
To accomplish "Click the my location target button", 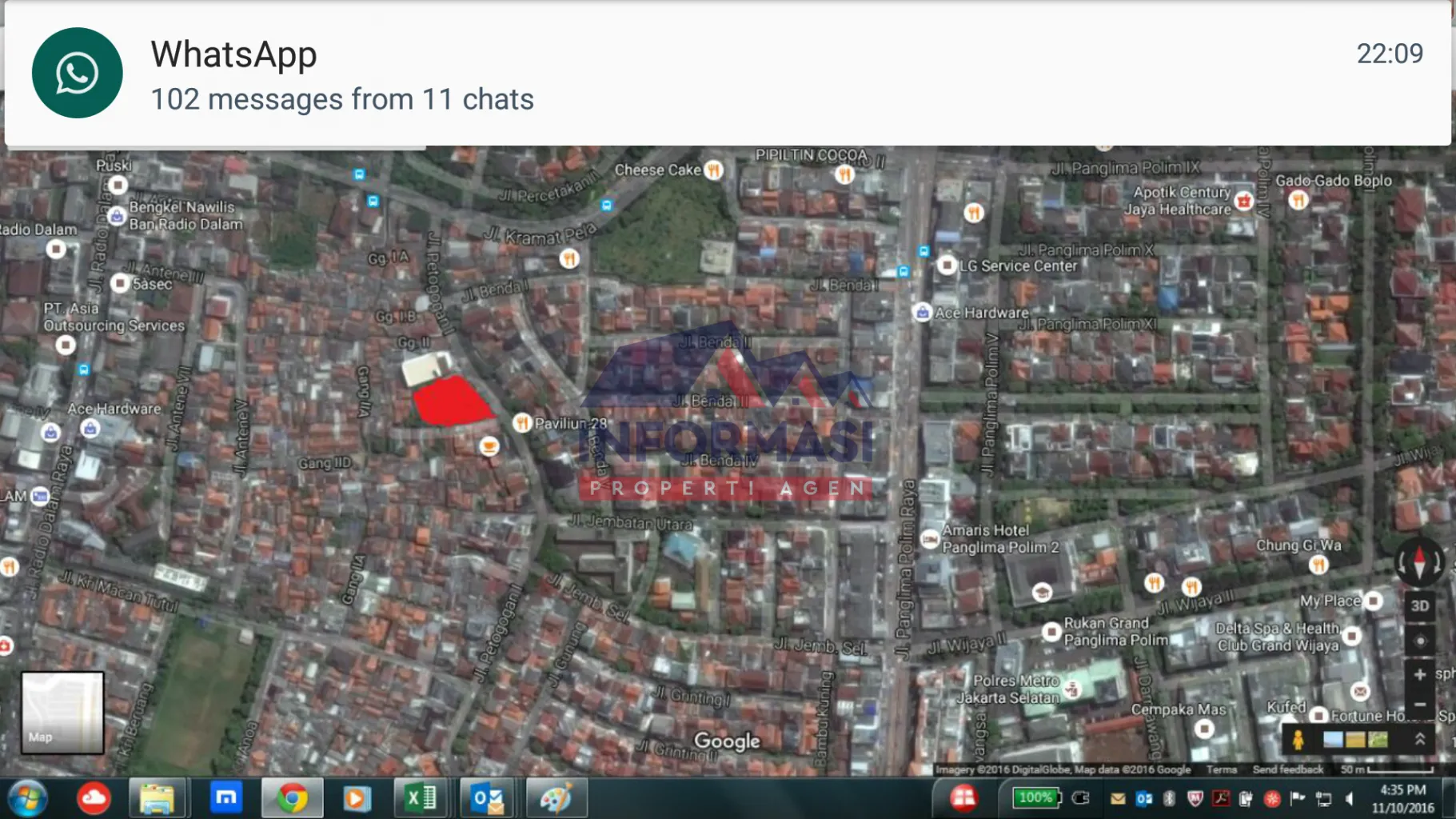I will click(1421, 639).
